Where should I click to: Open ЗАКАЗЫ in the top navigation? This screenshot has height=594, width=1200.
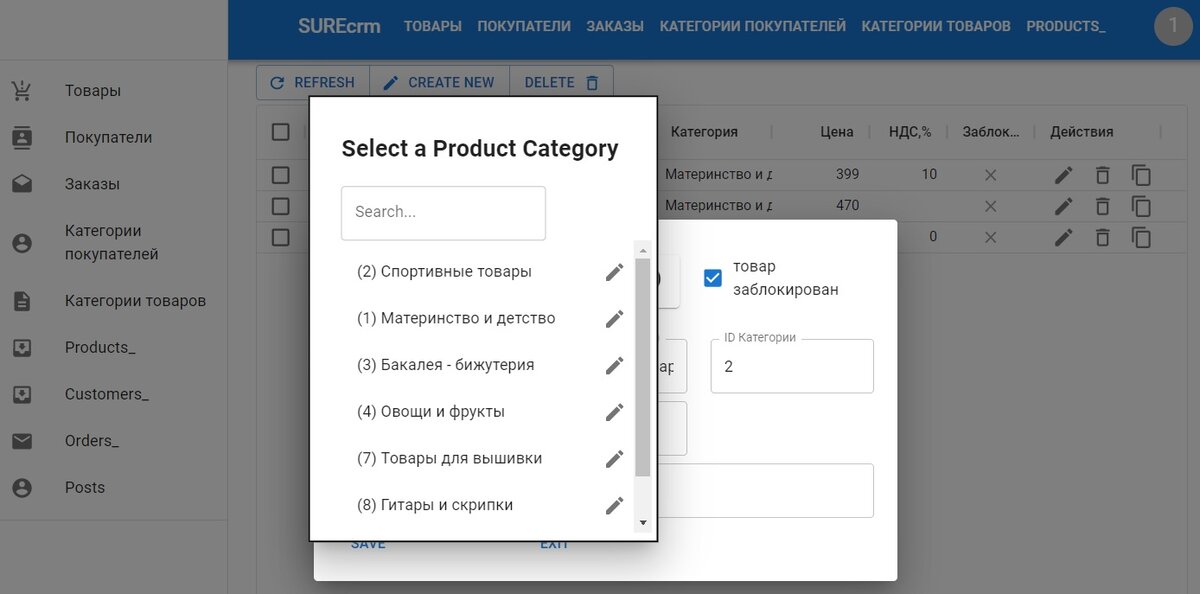[615, 26]
